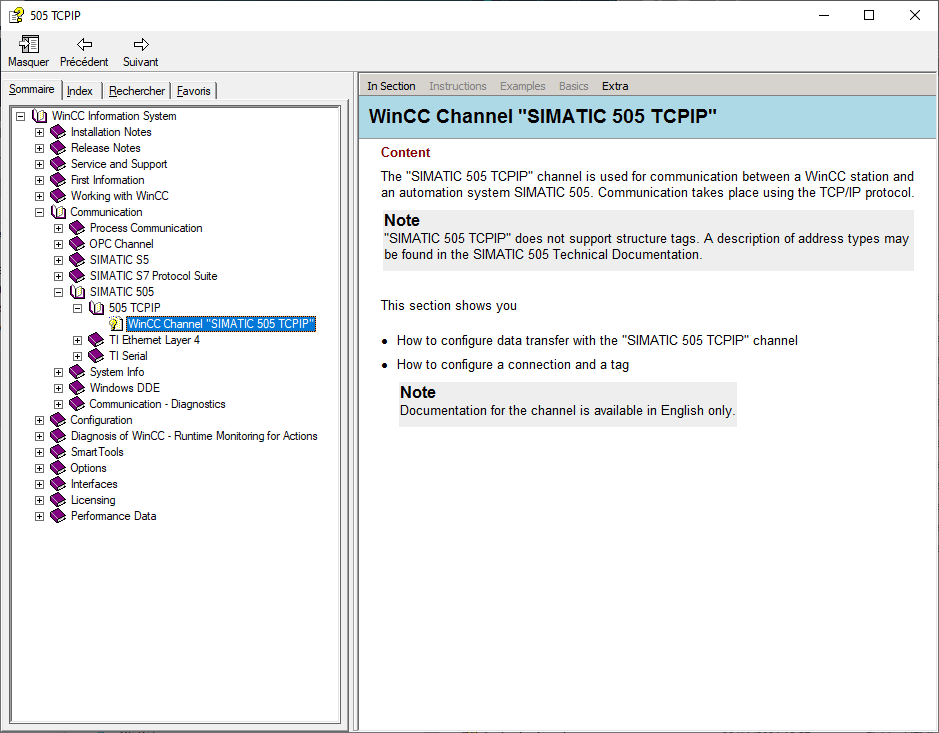Switch to the Index tab
The height and width of the screenshot is (733, 939).
coord(80,91)
